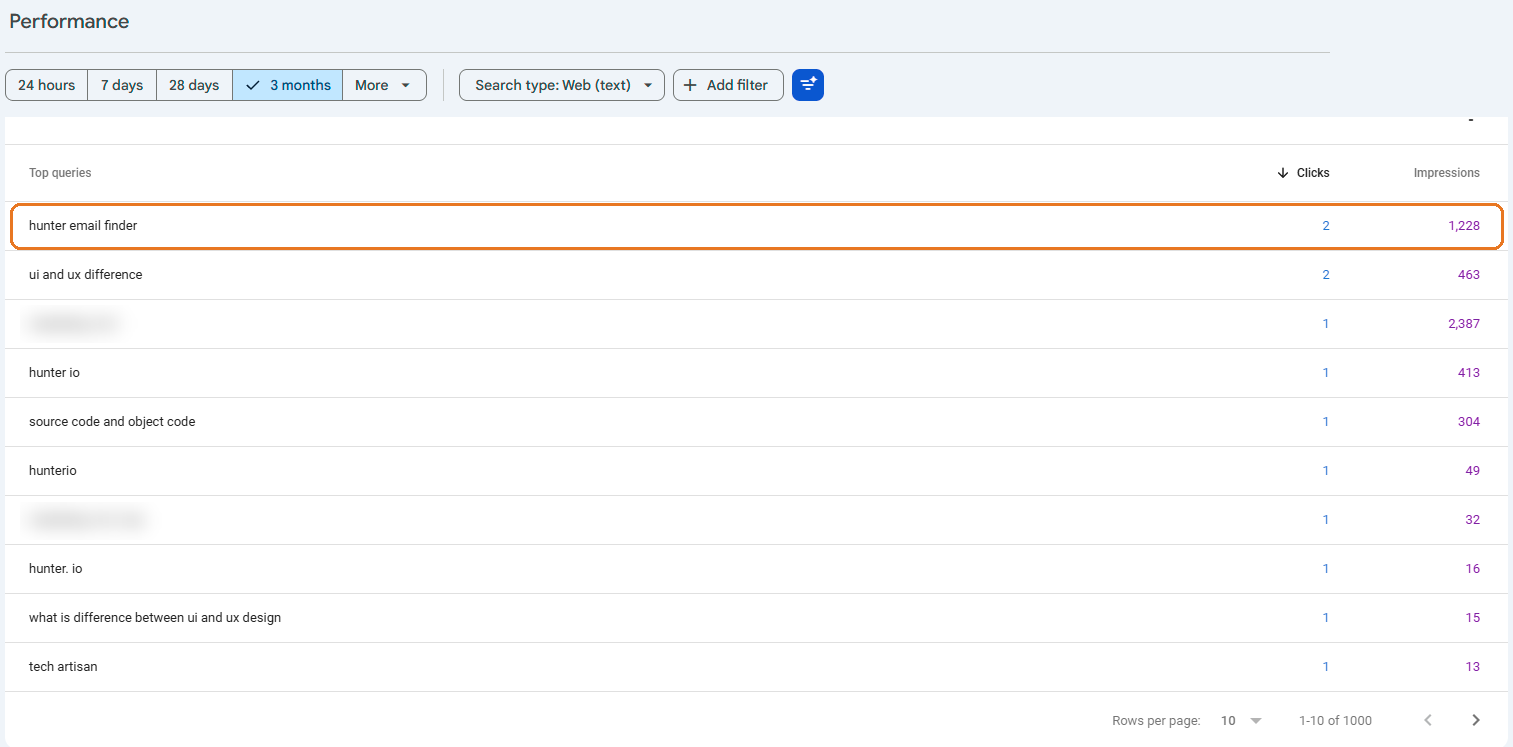This screenshot has height=747, width=1513.
Task: Click the 49 impressions value
Action: point(1473,471)
